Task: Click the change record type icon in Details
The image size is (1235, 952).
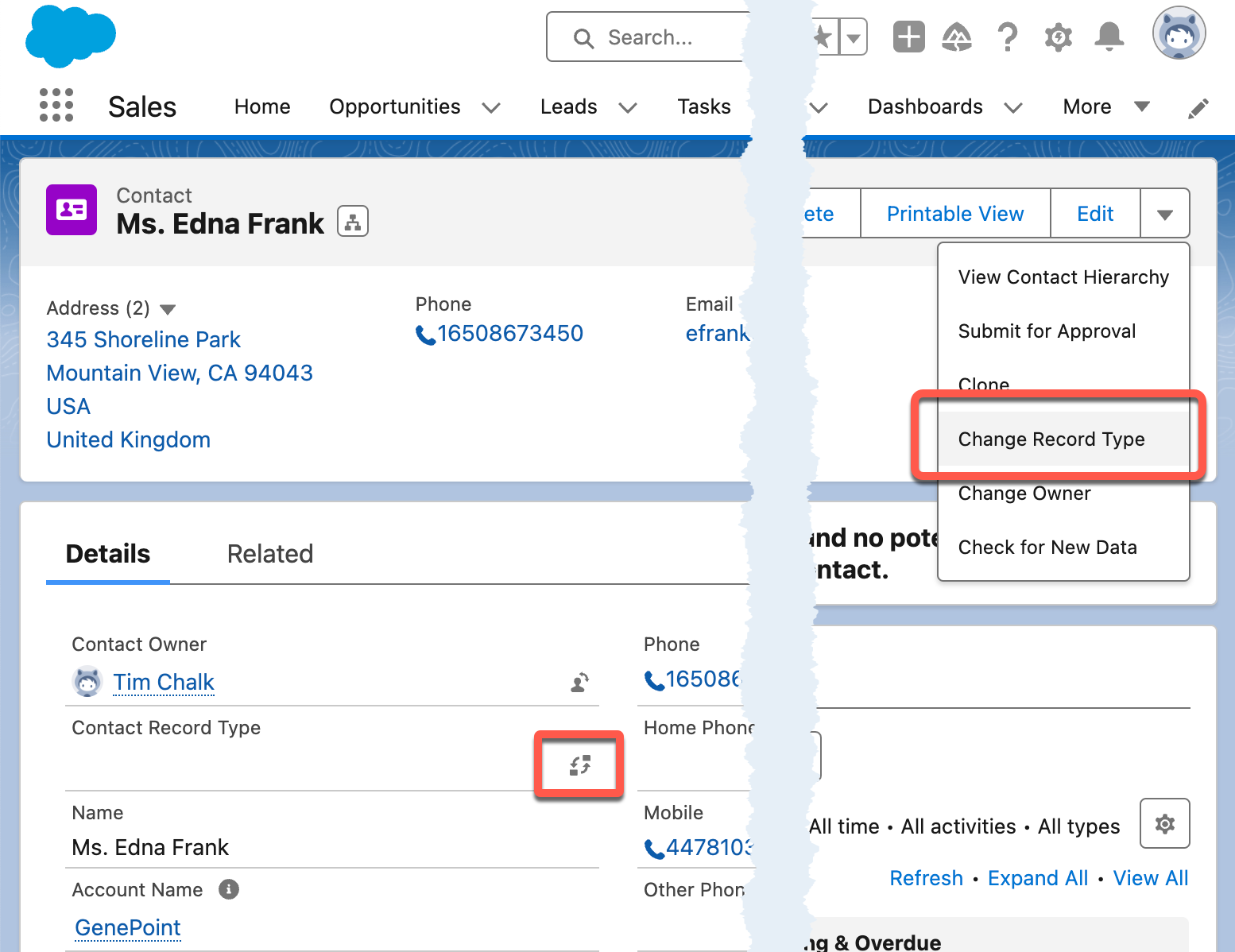Action: point(579,764)
